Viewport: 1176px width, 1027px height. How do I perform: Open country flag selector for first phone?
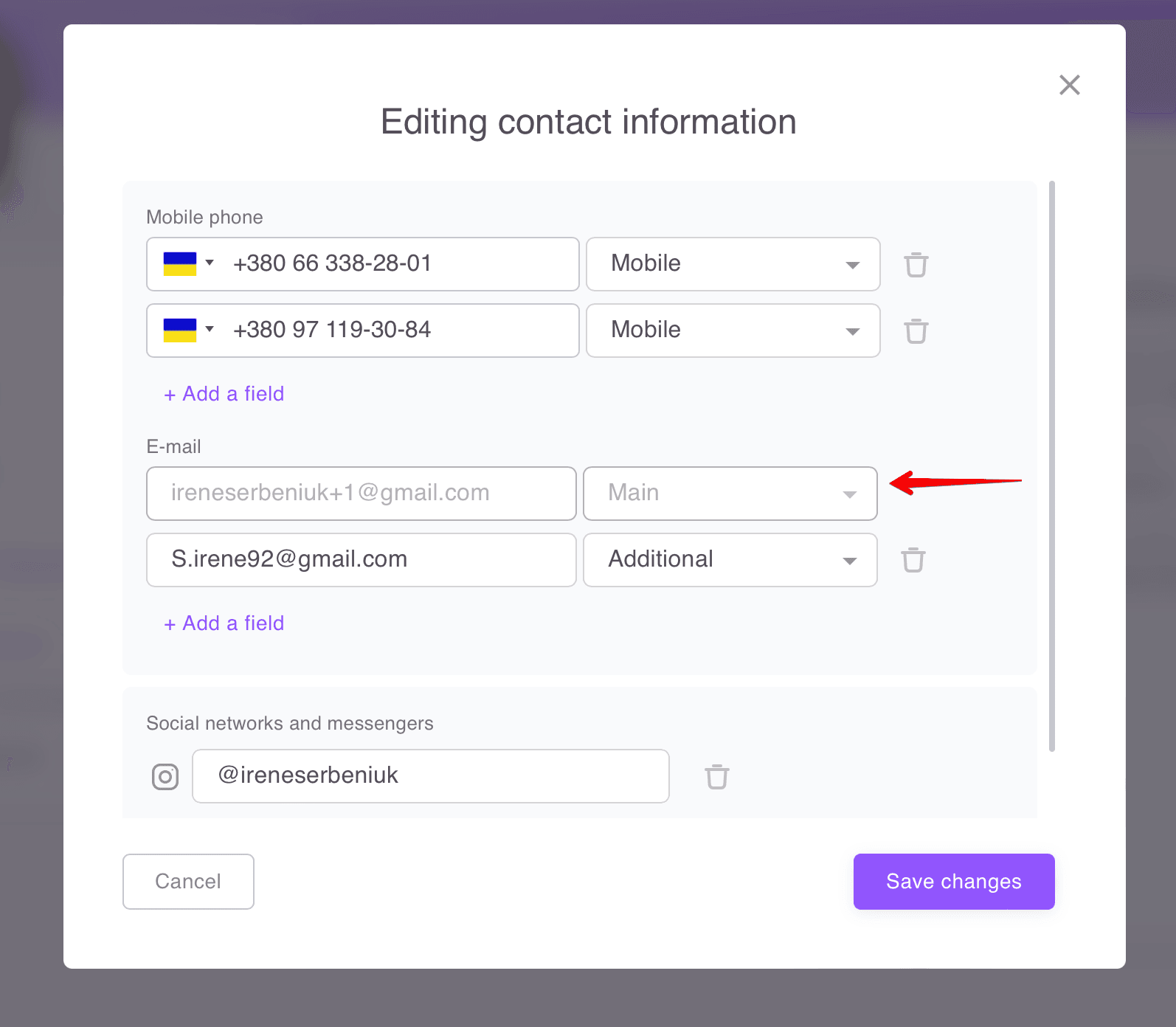click(188, 263)
